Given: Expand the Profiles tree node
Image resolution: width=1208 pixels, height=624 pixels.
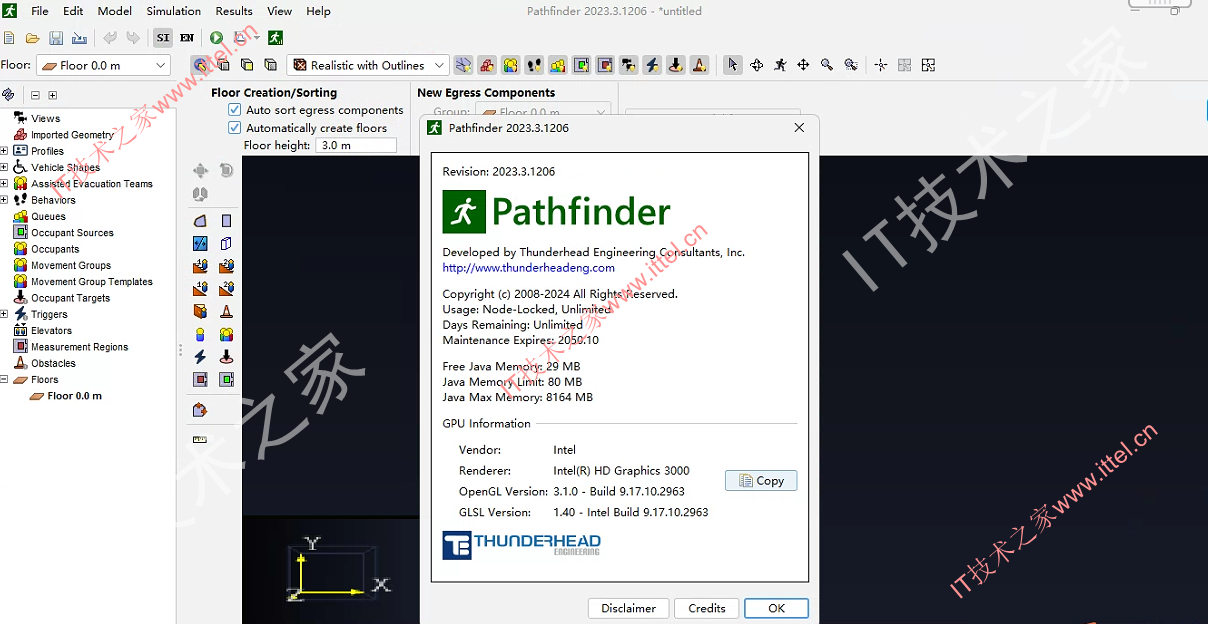Looking at the screenshot, I should [x=4, y=151].
